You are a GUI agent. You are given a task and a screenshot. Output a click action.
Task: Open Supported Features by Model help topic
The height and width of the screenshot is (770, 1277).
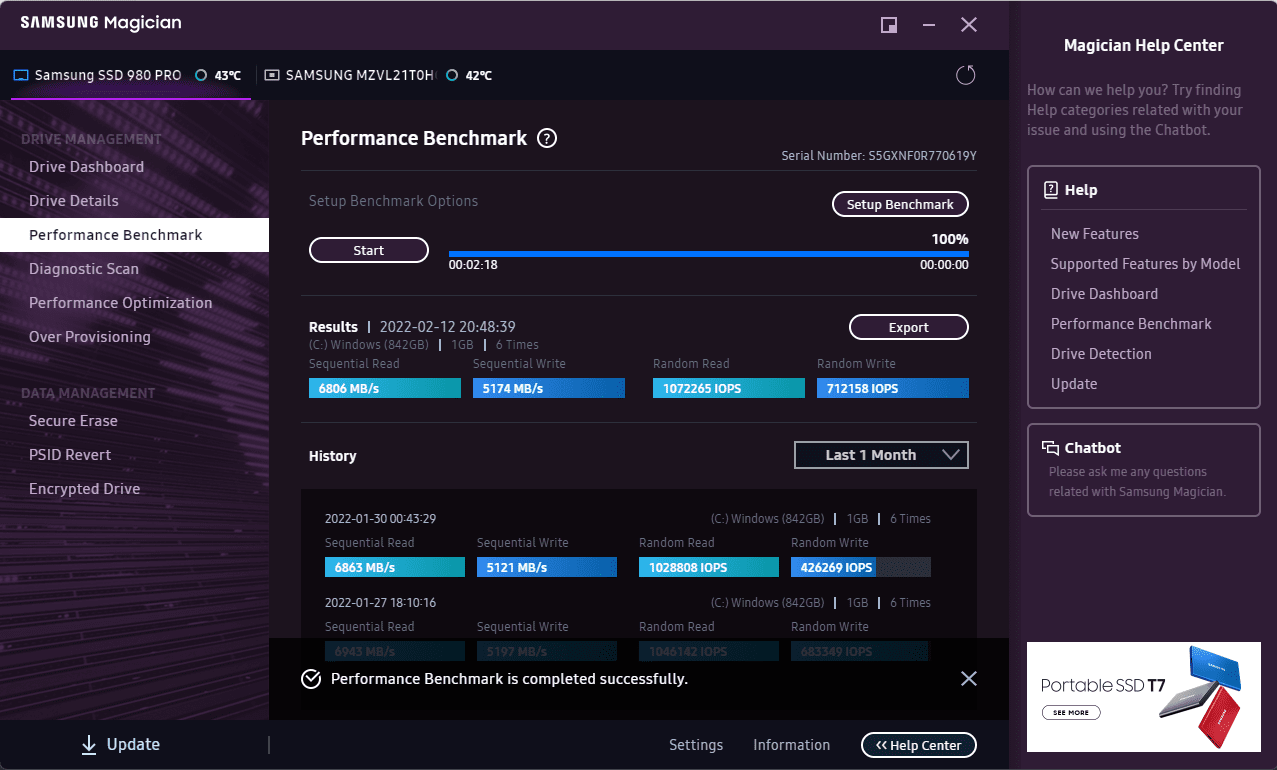[1145, 264]
